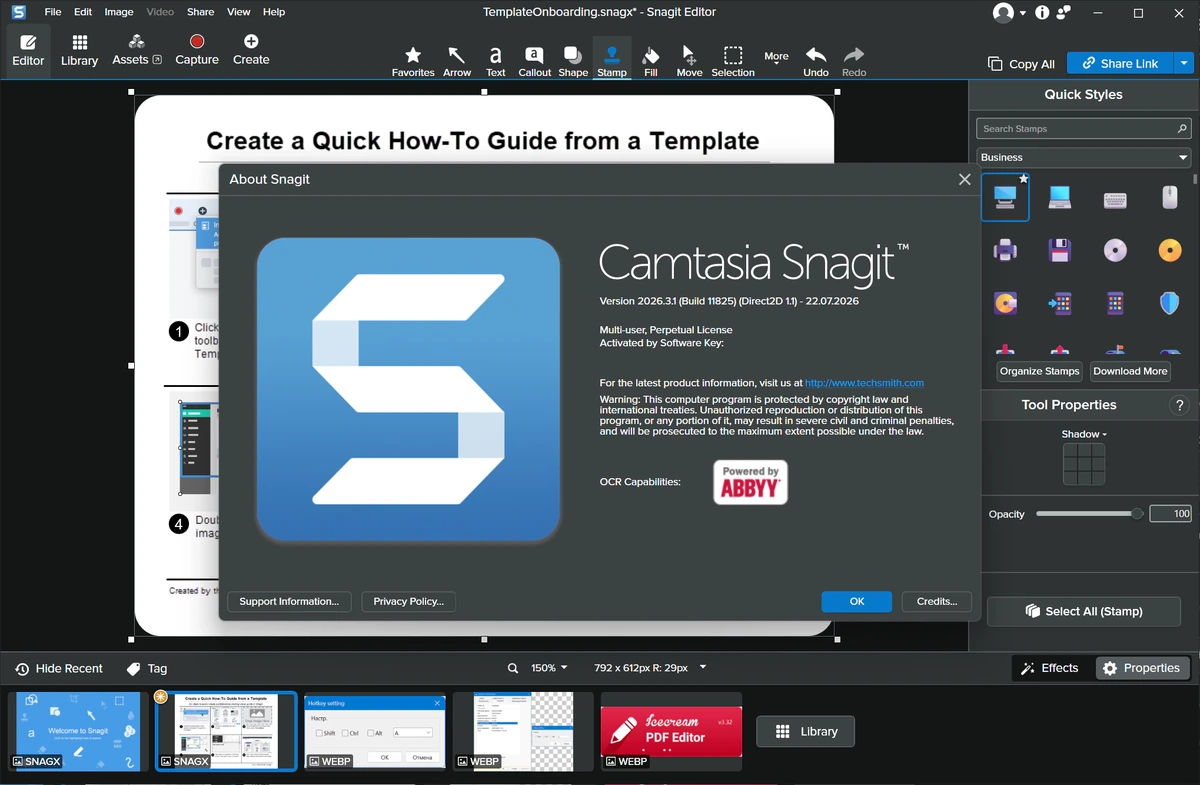The image size is (1200, 785).
Task: Select the Stamp tool
Action: click(x=612, y=61)
